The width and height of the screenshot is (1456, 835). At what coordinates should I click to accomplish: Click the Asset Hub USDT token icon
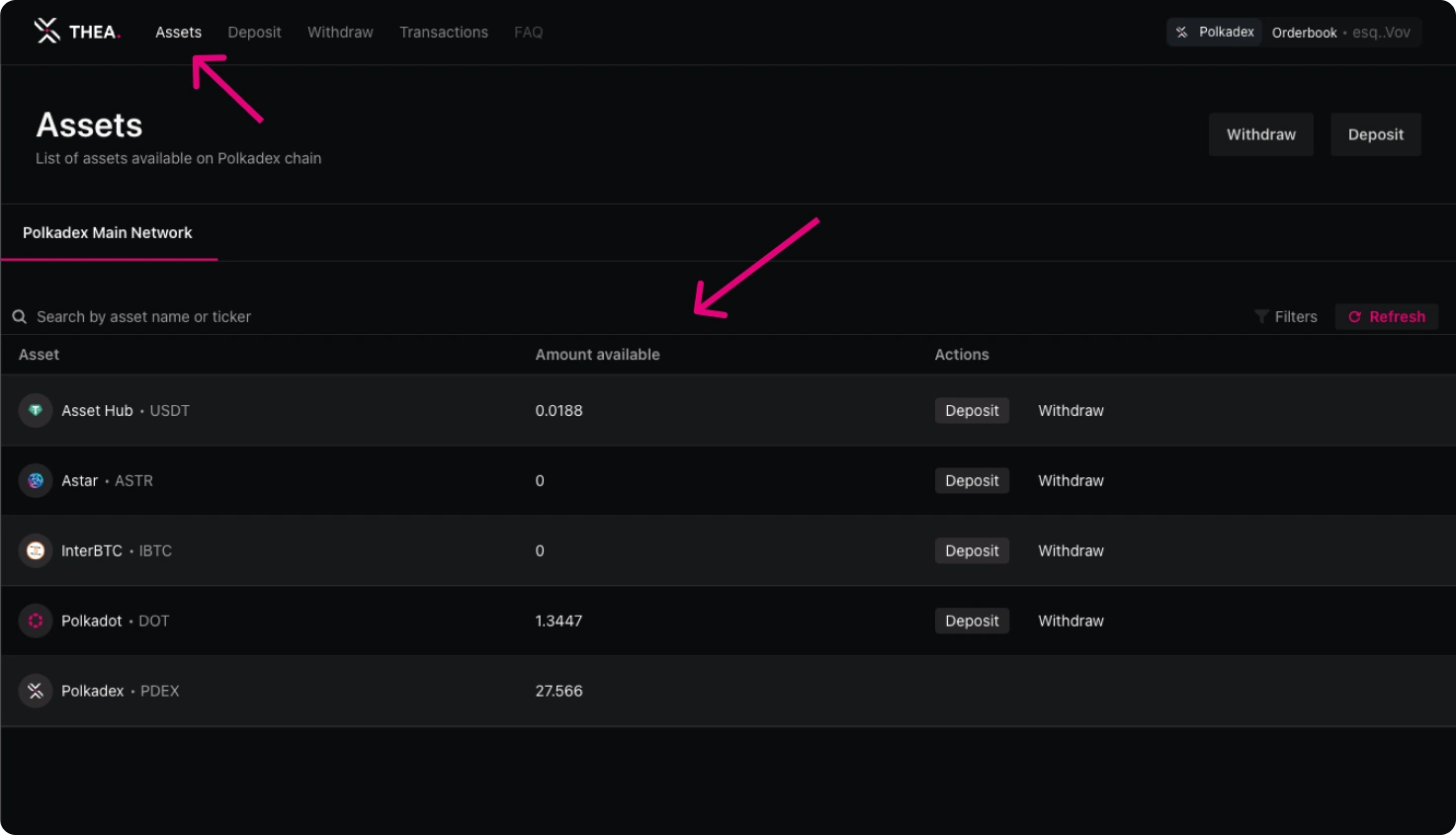pyautogui.click(x=36, y=410)
